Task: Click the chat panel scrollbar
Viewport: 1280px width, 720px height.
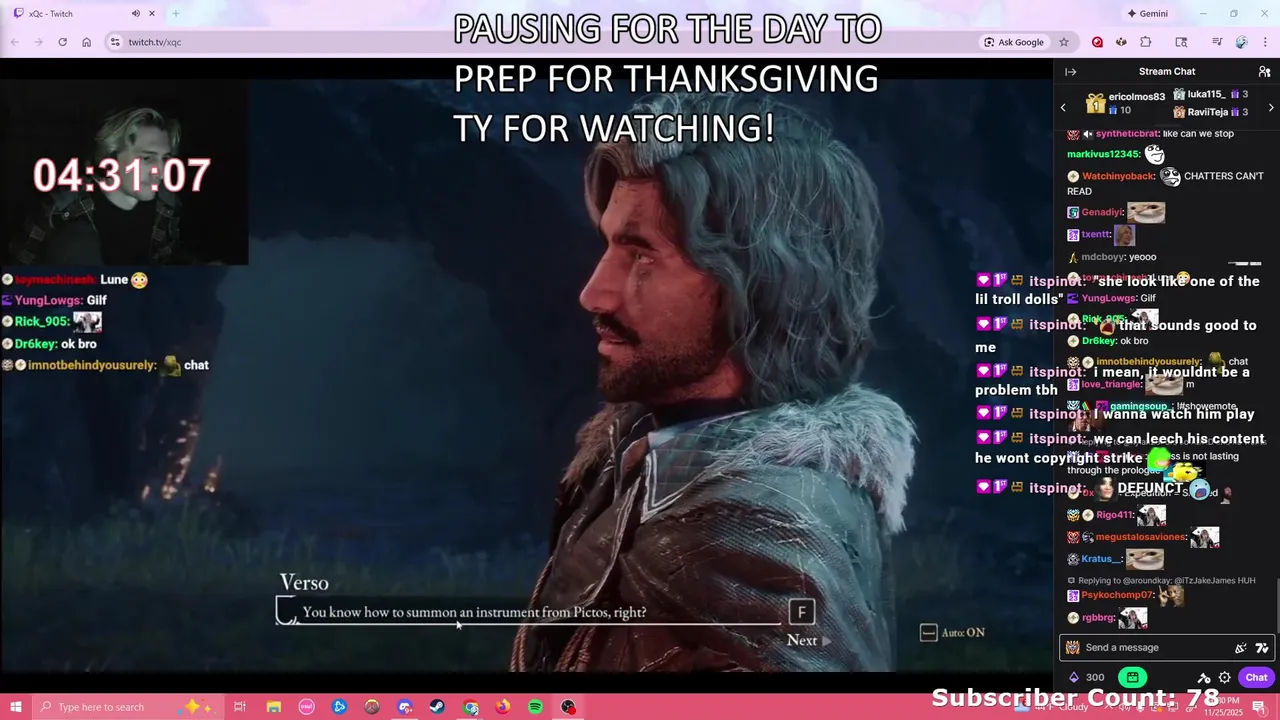Action: click(x=1277, y=605)
